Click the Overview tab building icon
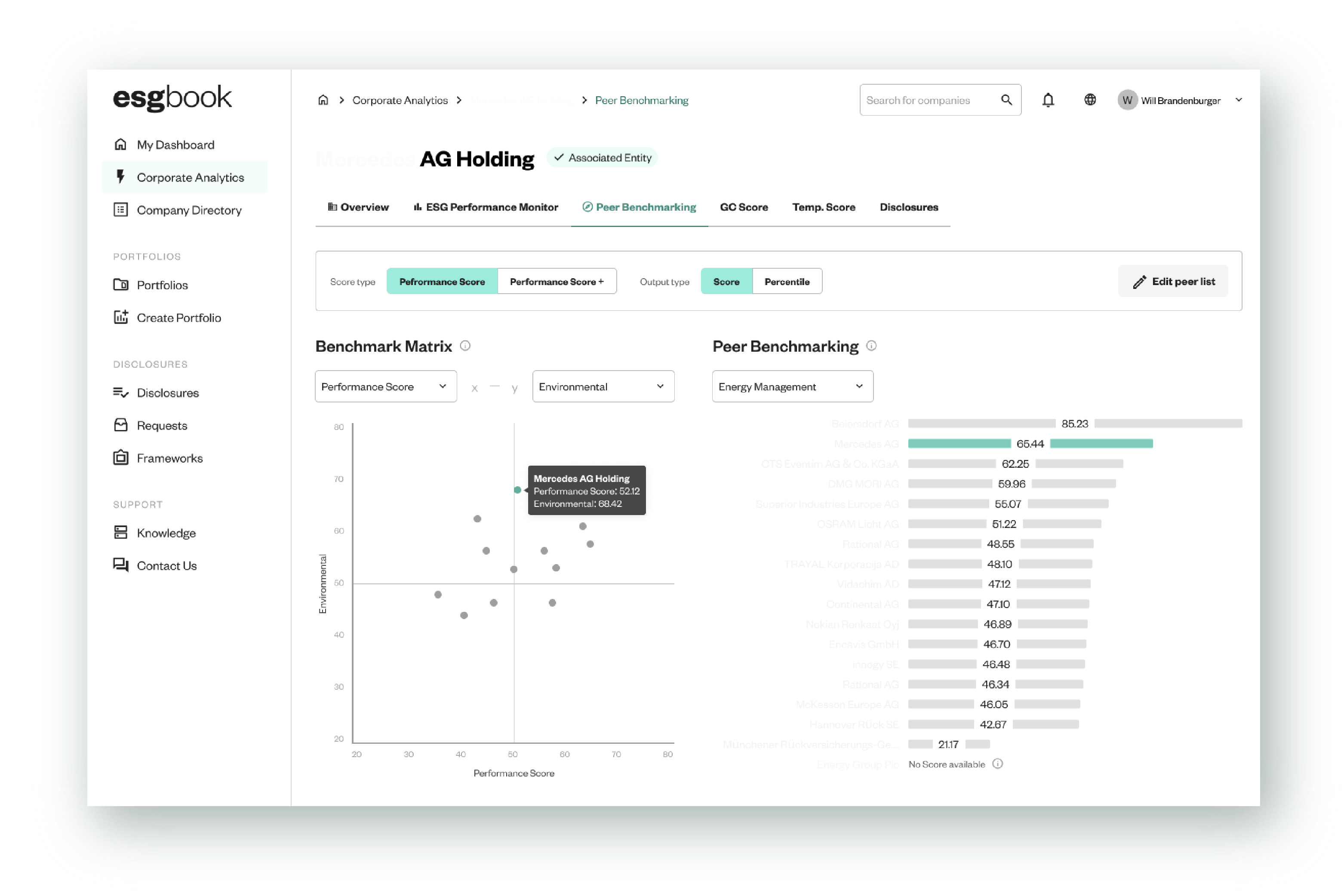 (x=332, y=207)
